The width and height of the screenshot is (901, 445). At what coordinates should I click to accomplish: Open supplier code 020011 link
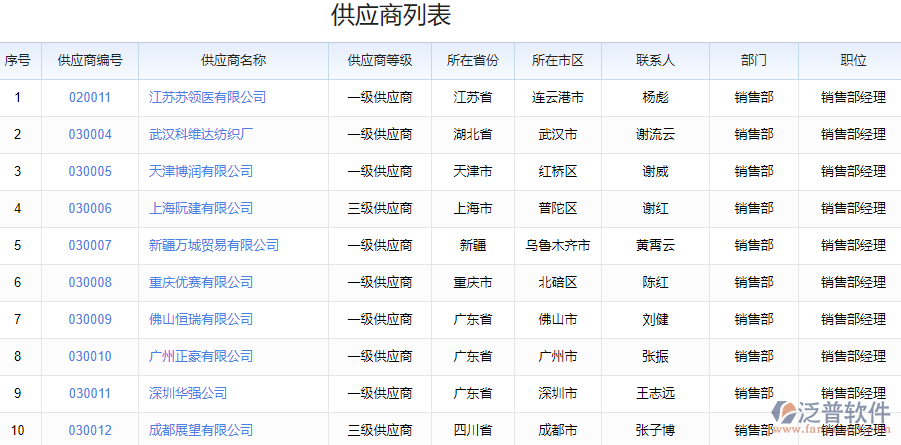[x=90, y=98]
